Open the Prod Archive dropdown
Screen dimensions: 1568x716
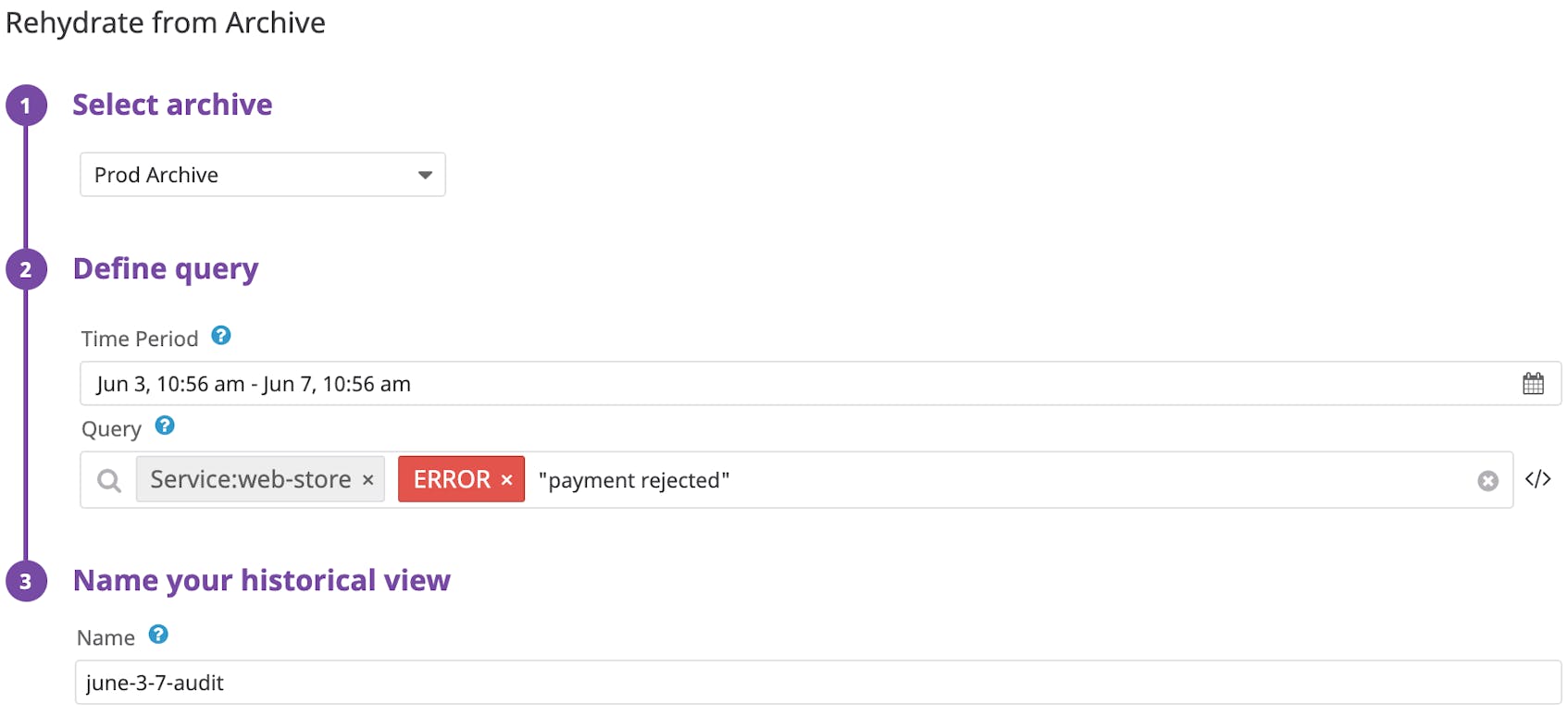click(262, 174)
